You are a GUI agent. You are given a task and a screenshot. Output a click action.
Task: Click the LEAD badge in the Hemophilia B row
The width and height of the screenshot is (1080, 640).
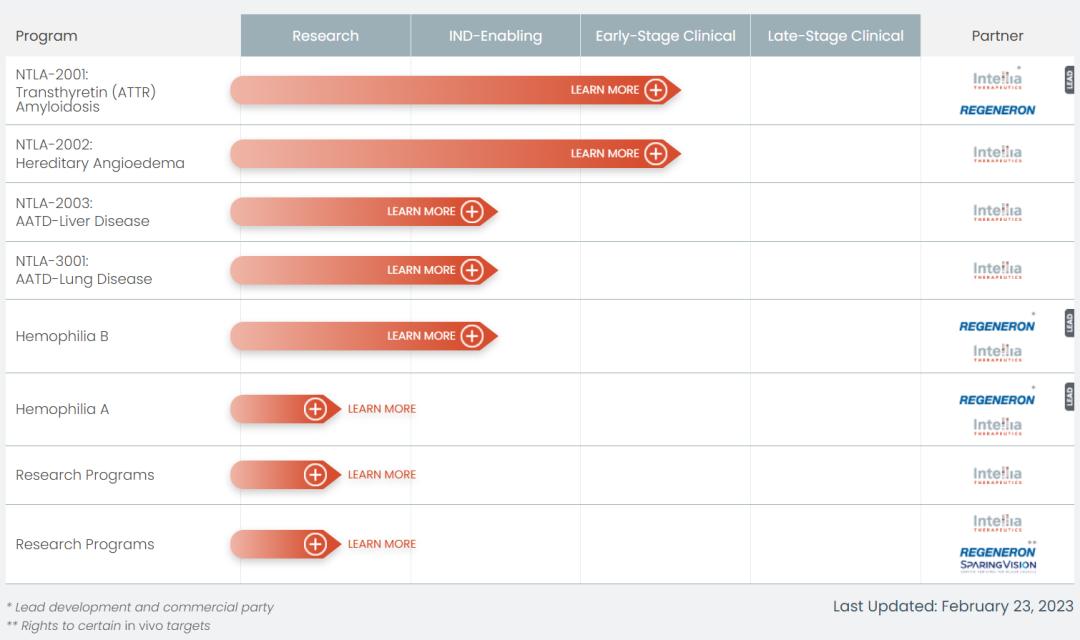click(1069, 323)
